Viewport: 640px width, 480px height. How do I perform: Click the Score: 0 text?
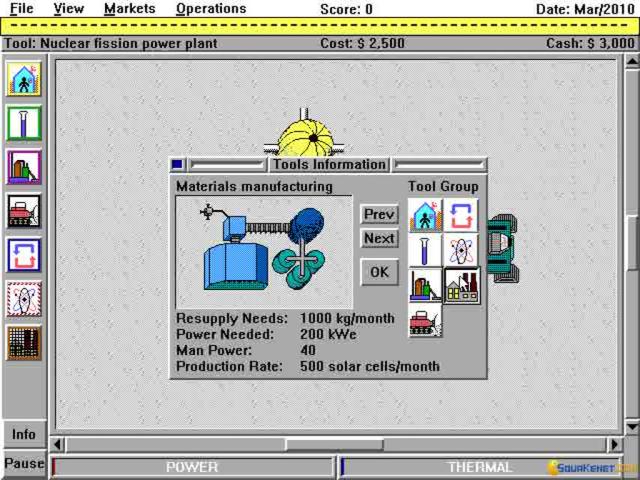[x=346, y=9]
